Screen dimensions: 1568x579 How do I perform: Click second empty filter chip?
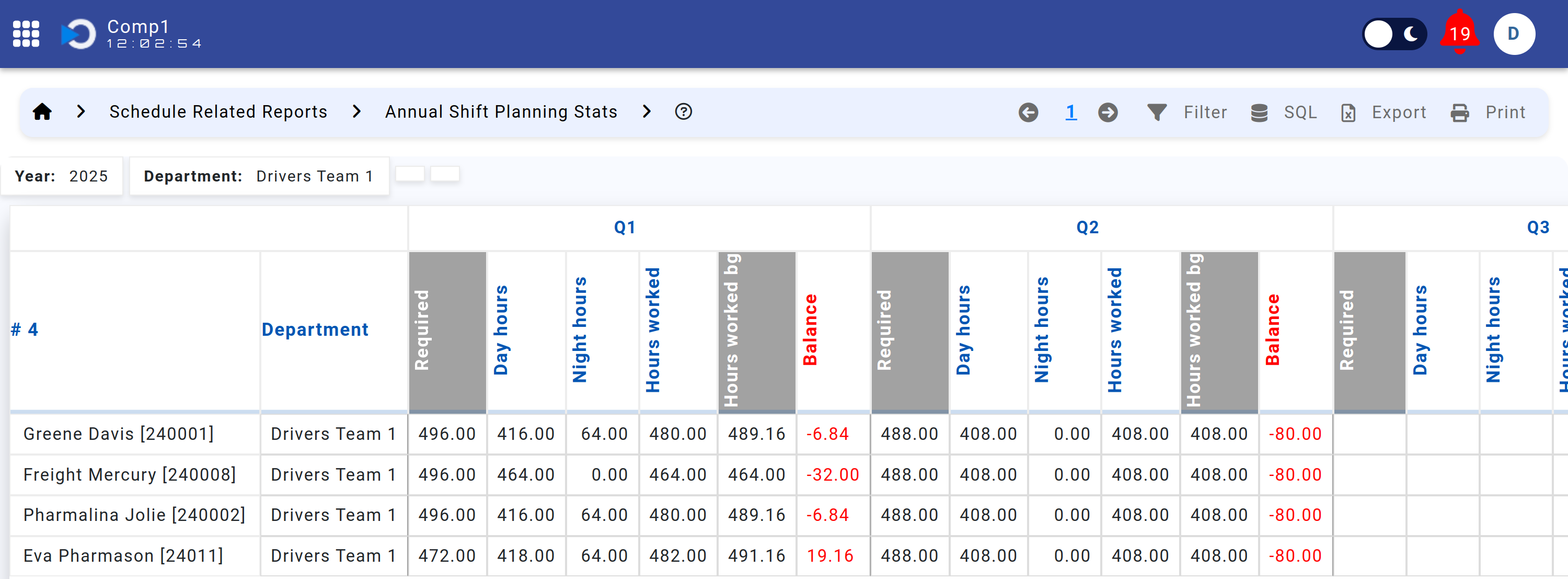point(445,174)
